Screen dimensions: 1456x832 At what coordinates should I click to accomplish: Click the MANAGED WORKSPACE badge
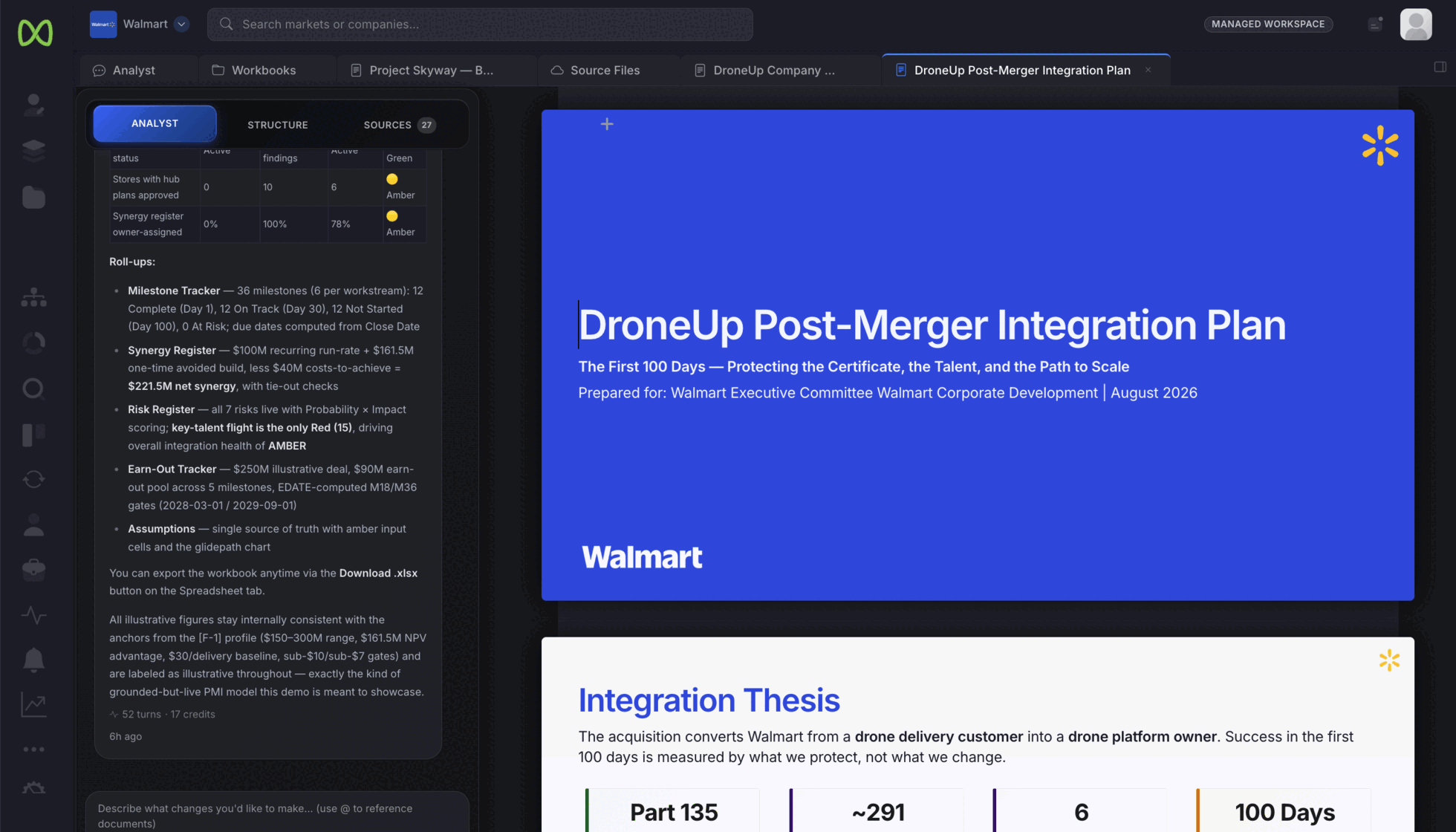[1268, 24]
